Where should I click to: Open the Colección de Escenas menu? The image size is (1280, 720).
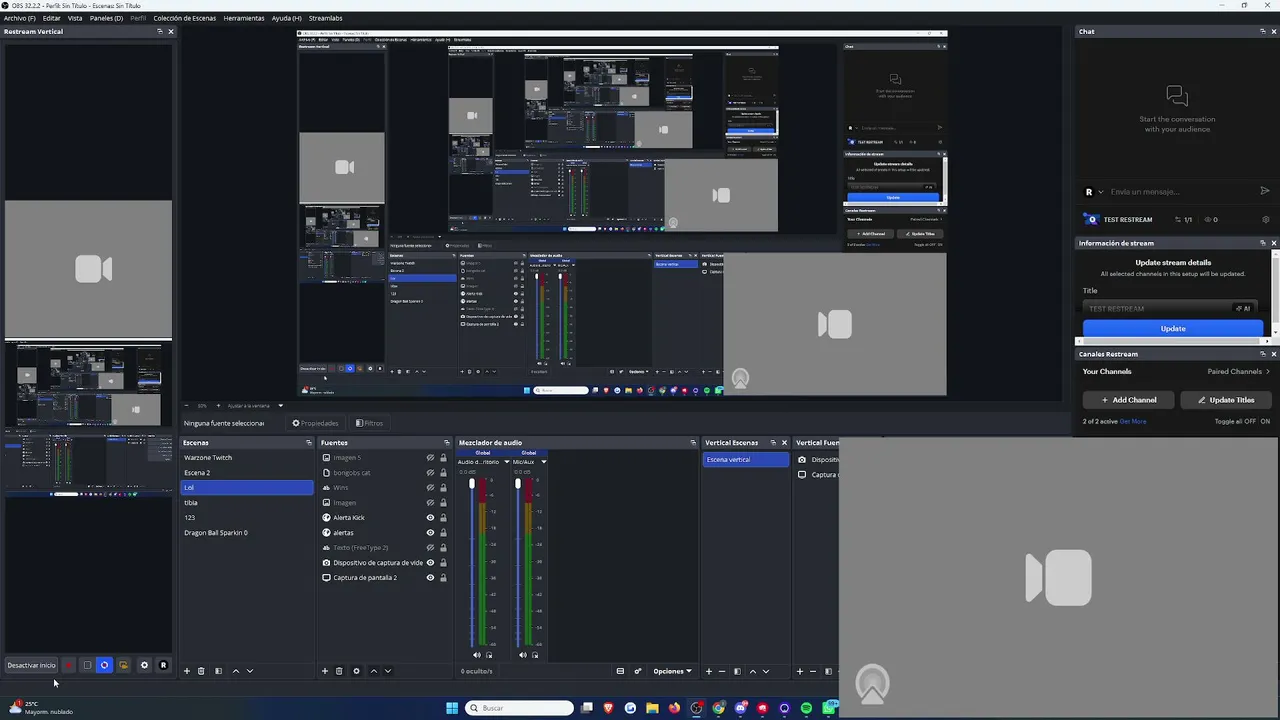click(184, 18)
